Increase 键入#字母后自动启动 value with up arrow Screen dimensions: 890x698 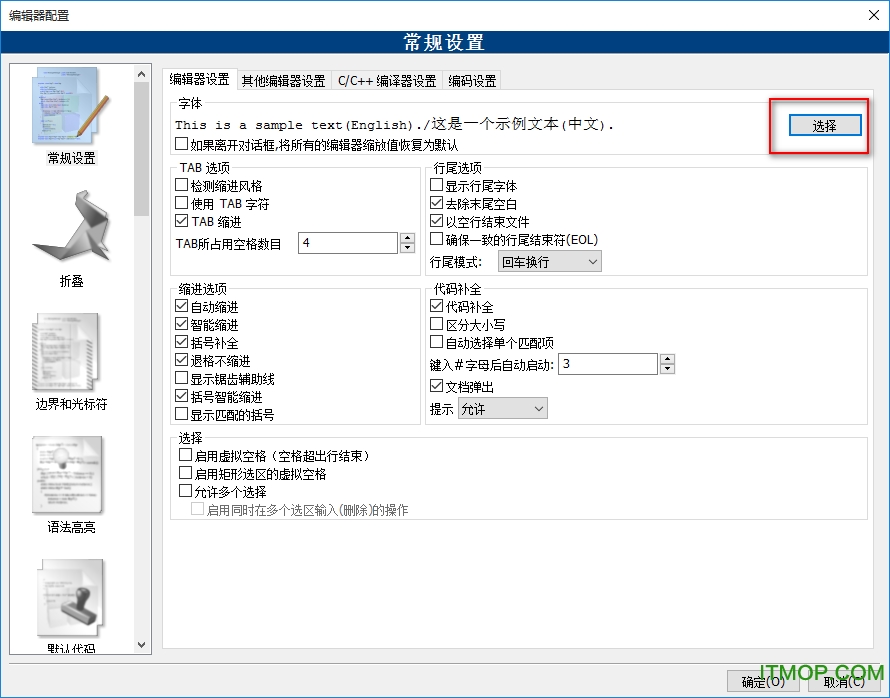pyautogui.click(x=668, y=359)
